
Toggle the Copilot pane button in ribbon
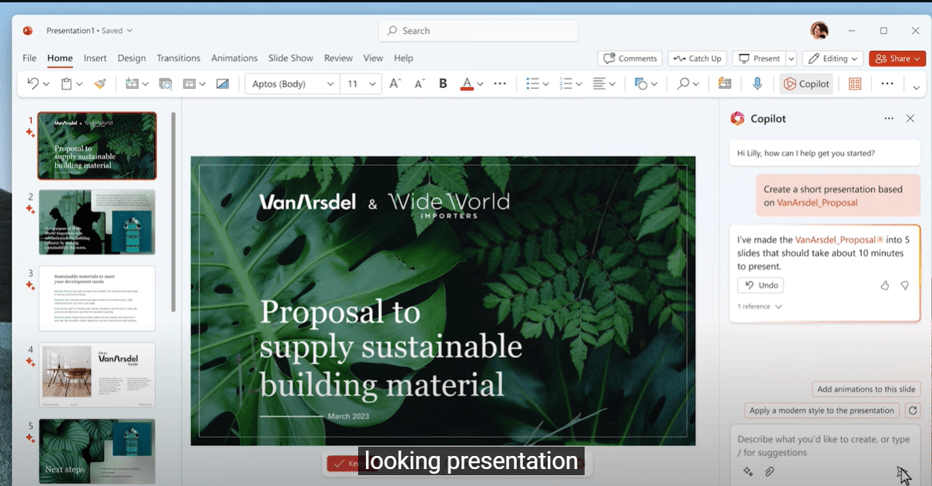(x=806, y=84)
